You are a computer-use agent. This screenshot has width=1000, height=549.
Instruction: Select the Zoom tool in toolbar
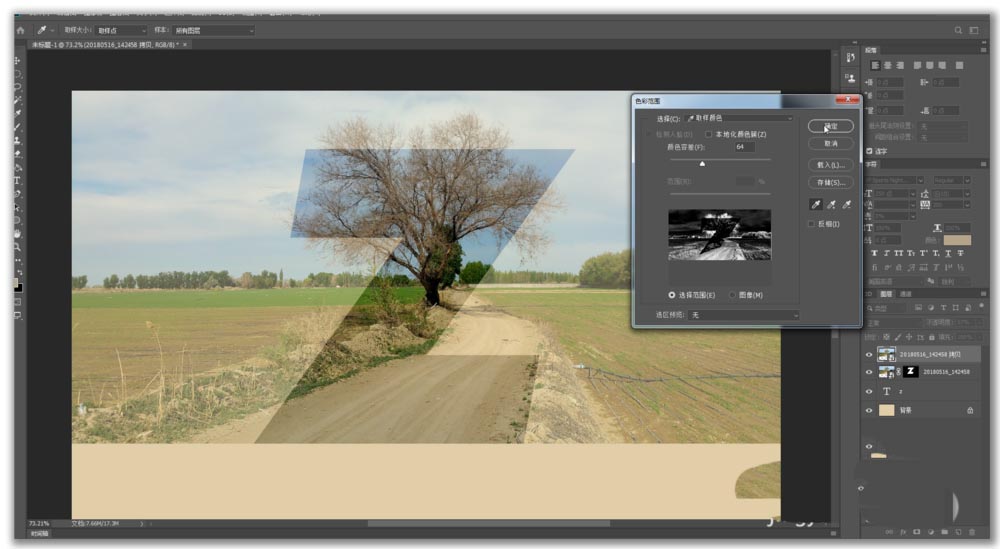(17, 247)
